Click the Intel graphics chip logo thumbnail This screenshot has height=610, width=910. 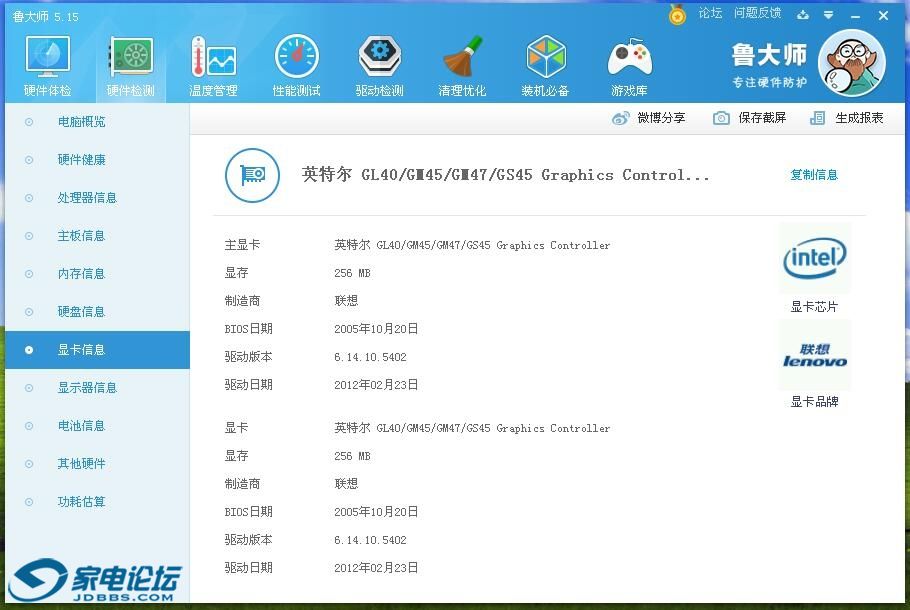tap(815, 257)
